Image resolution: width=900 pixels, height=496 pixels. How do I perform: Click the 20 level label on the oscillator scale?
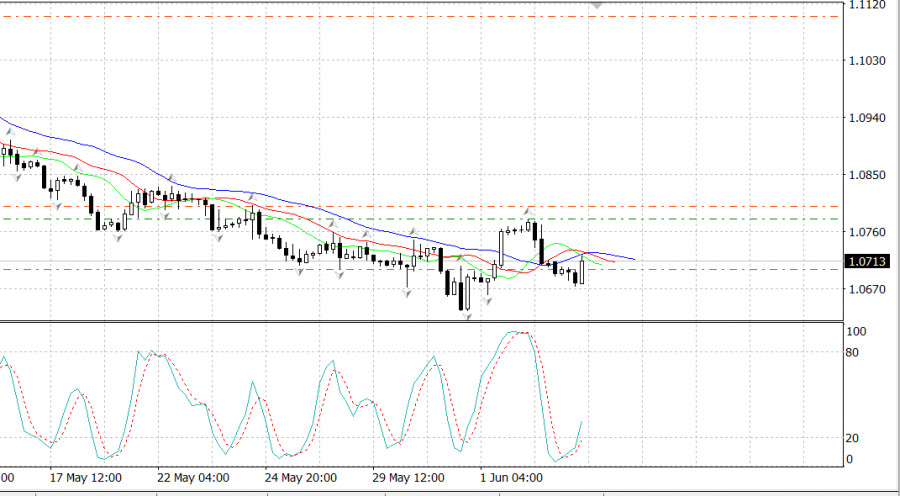tap(852, 438)
